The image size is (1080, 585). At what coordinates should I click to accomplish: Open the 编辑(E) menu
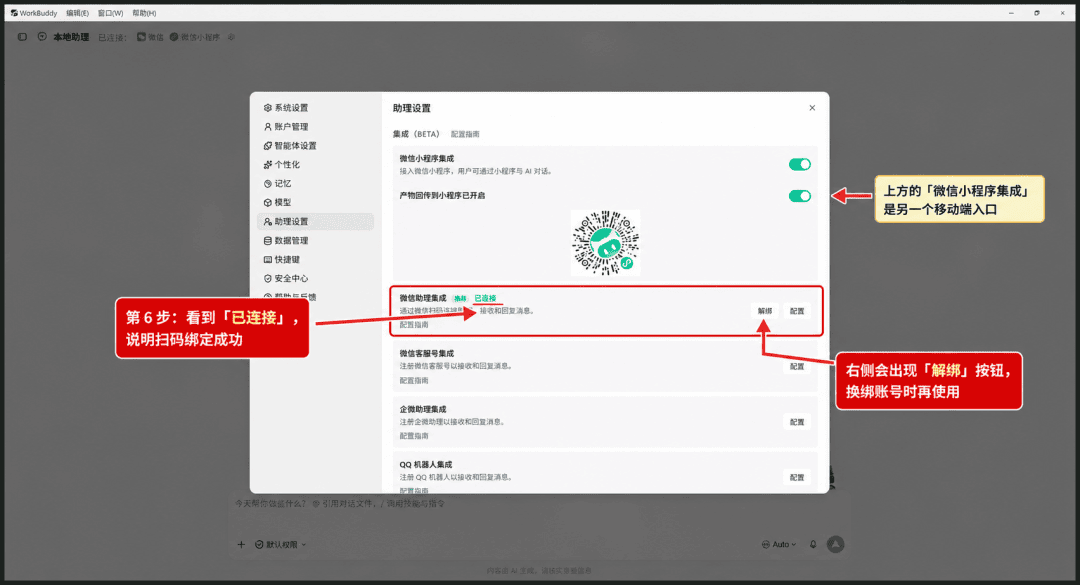pyautogui.click(x=77, y=13)
